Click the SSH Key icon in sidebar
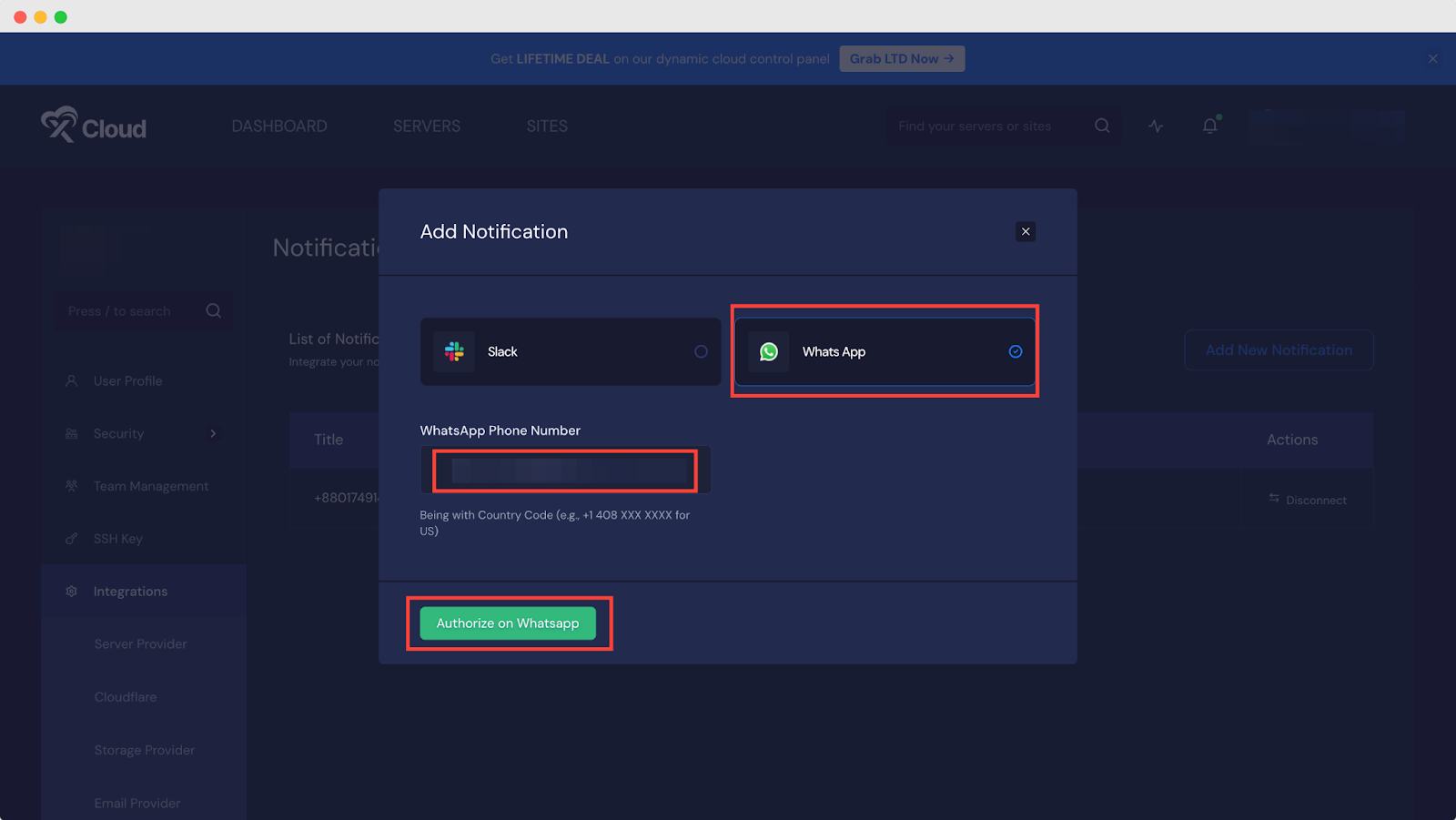This screenshot has width=1456, height=820. click(x=71, y=538)
